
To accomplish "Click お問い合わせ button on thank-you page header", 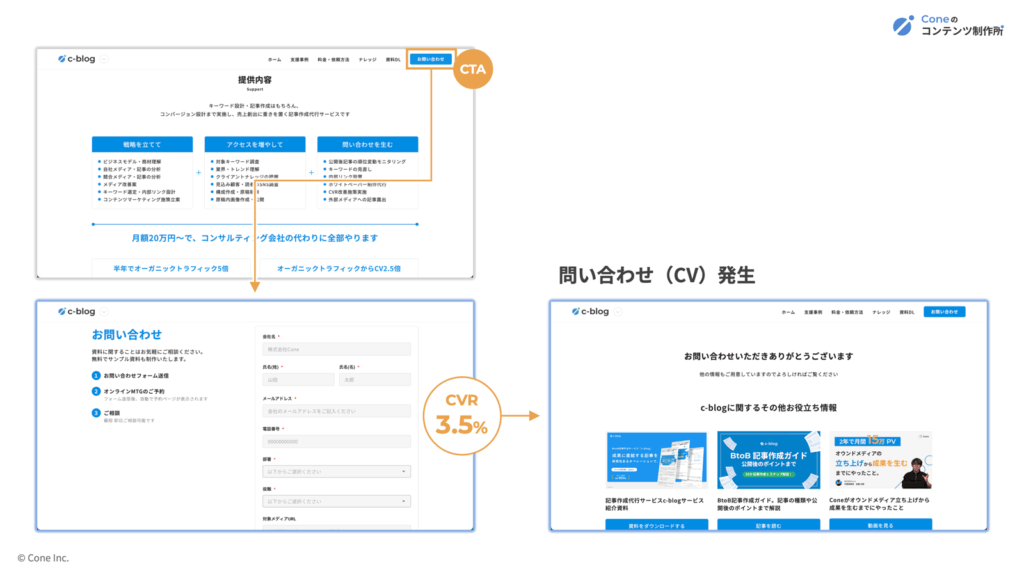I will (x=944, y=312).
